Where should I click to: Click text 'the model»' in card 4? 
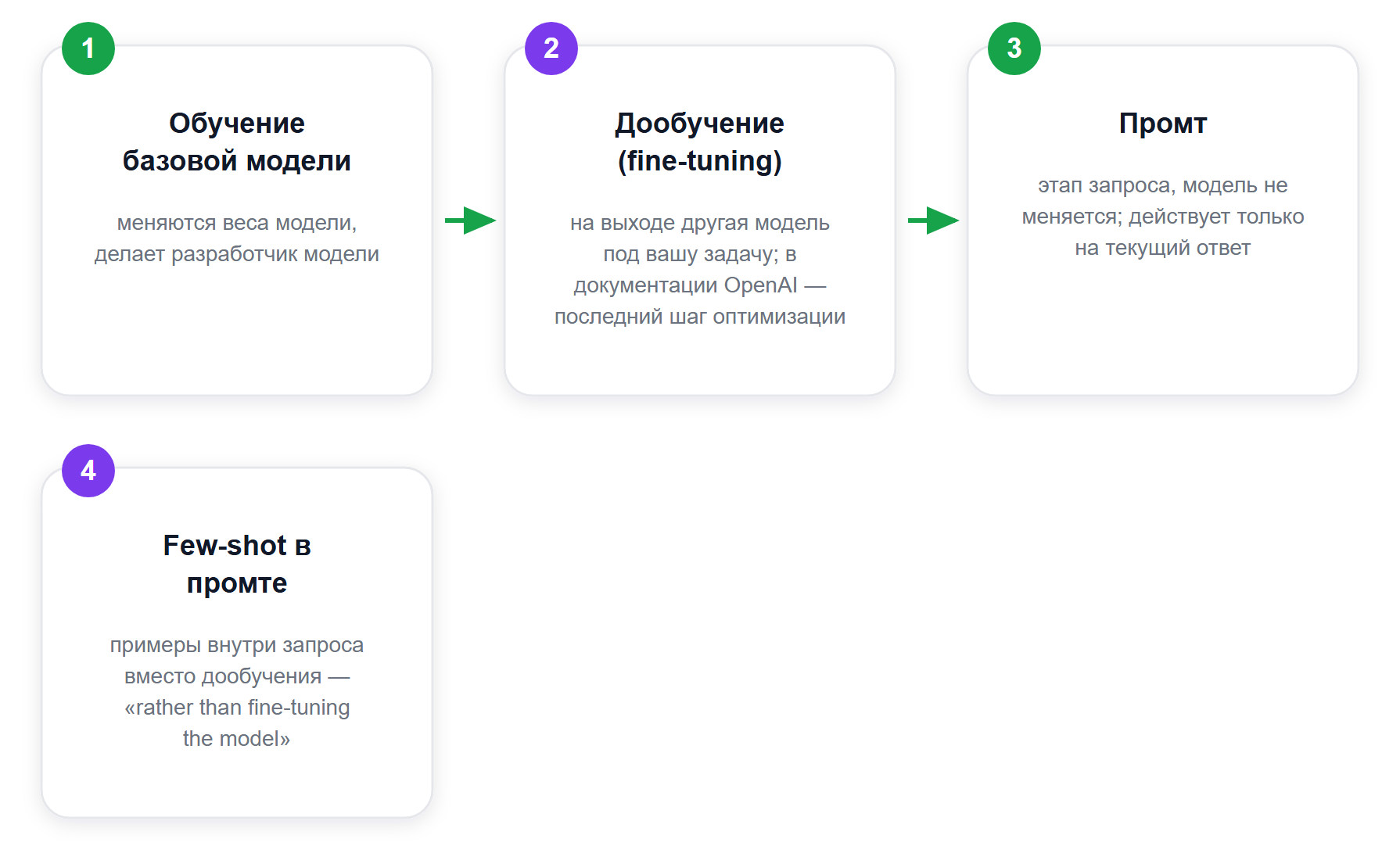(237, 739)
